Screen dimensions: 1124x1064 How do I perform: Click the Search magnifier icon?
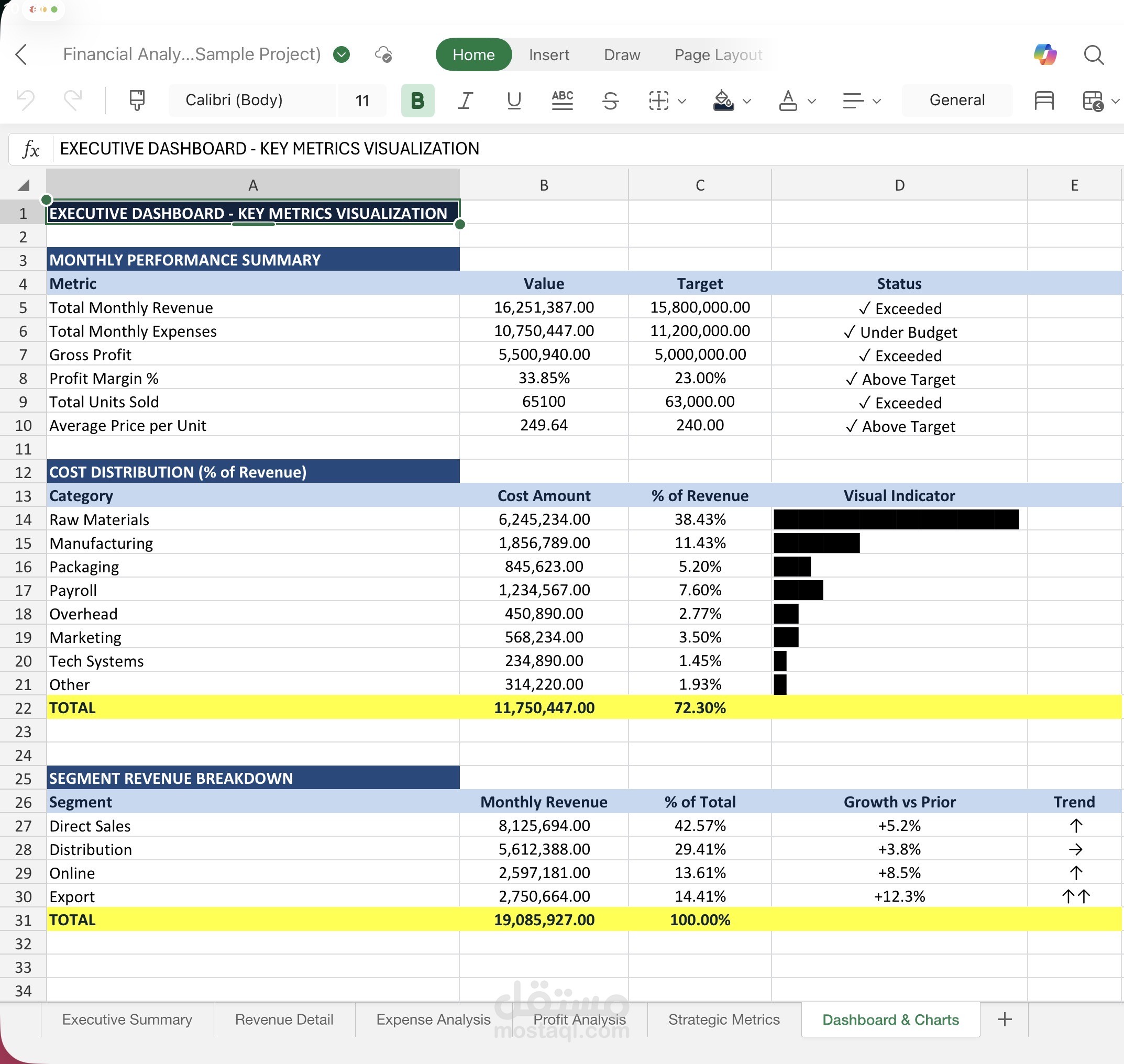1094,55
